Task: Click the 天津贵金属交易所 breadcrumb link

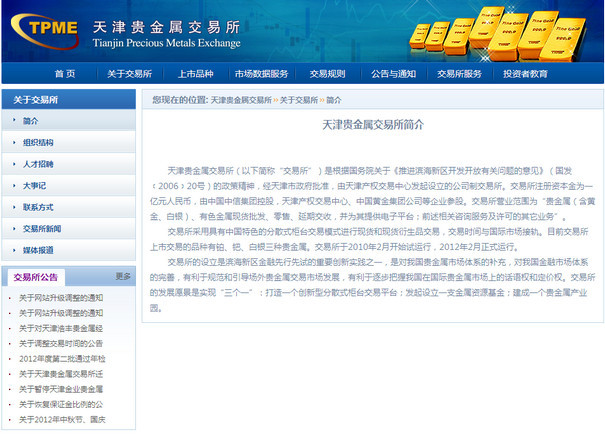Action: (241, 100)
